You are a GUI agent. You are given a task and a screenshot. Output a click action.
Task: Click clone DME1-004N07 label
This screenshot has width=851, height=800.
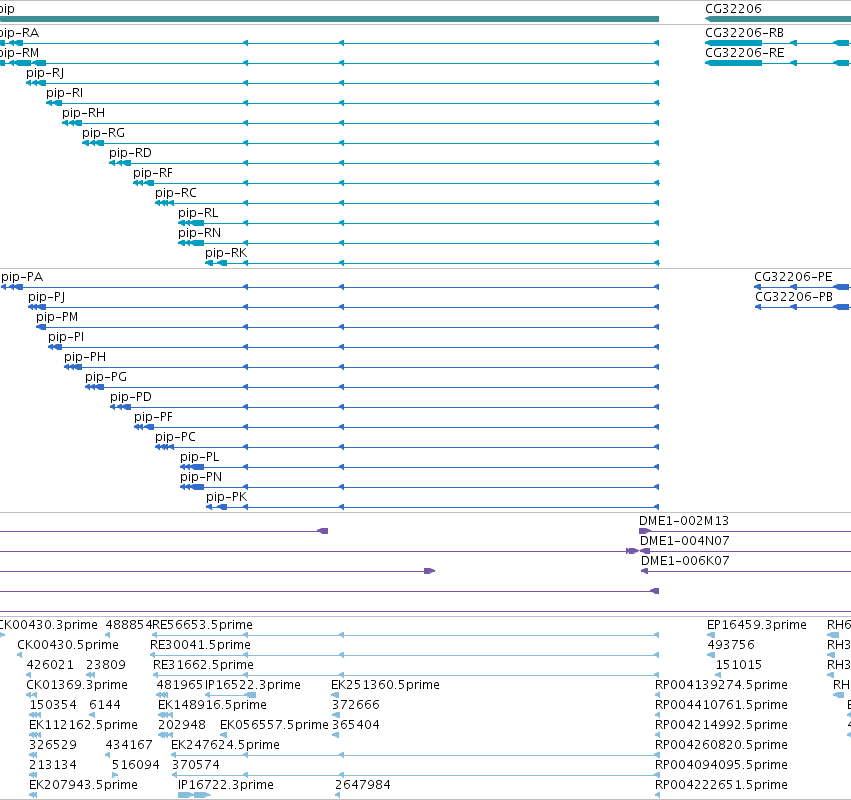click(685, 541)
